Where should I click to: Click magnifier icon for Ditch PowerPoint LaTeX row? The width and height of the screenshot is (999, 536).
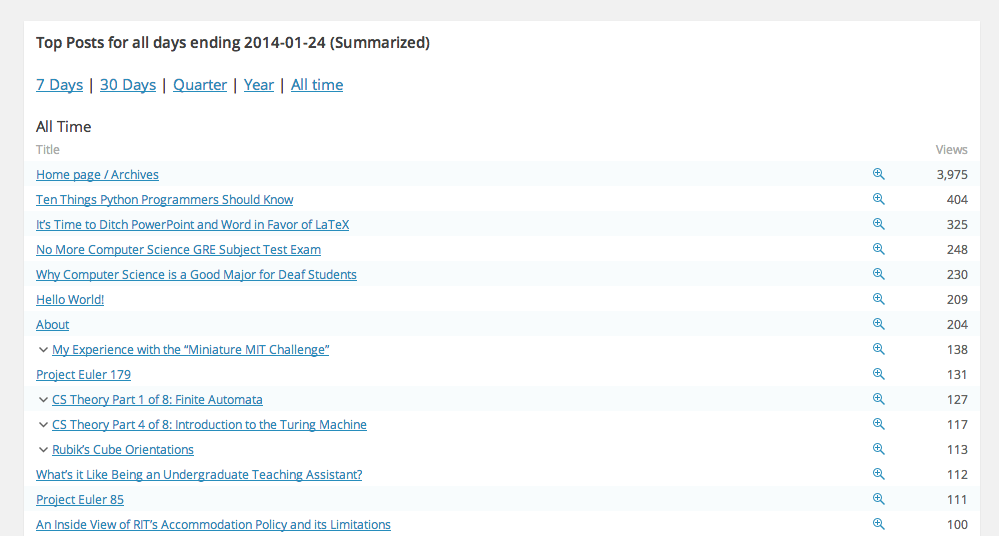(879, 224)
